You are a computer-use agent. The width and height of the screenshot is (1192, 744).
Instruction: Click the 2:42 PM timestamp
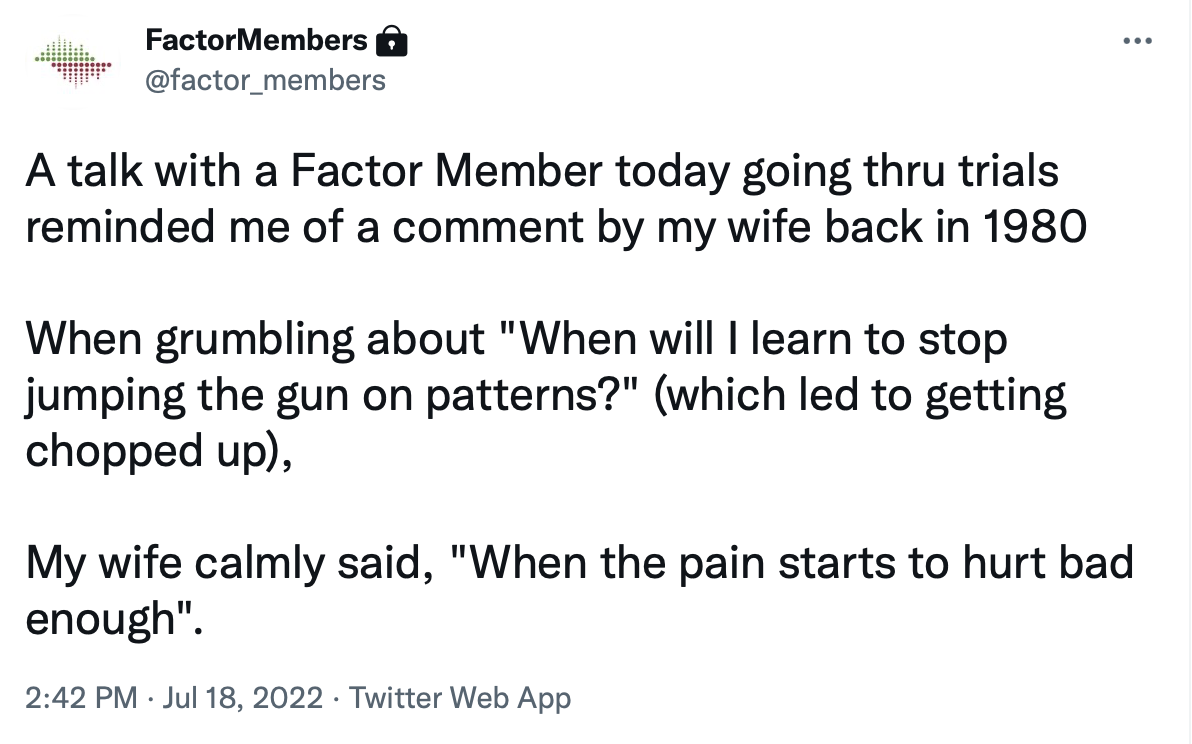pyautogui.click(x=81, y=698)
